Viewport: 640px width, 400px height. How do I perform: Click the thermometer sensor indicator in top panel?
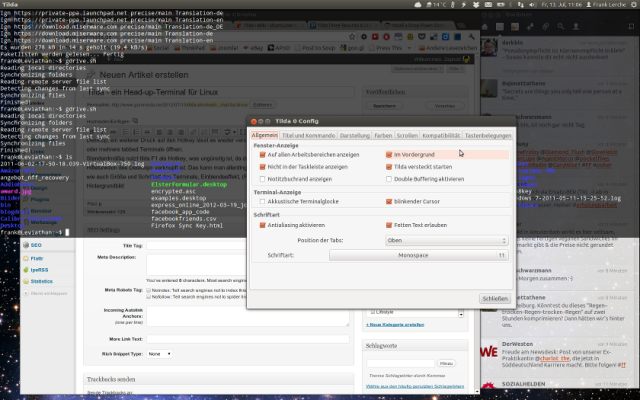pos(453,4)
